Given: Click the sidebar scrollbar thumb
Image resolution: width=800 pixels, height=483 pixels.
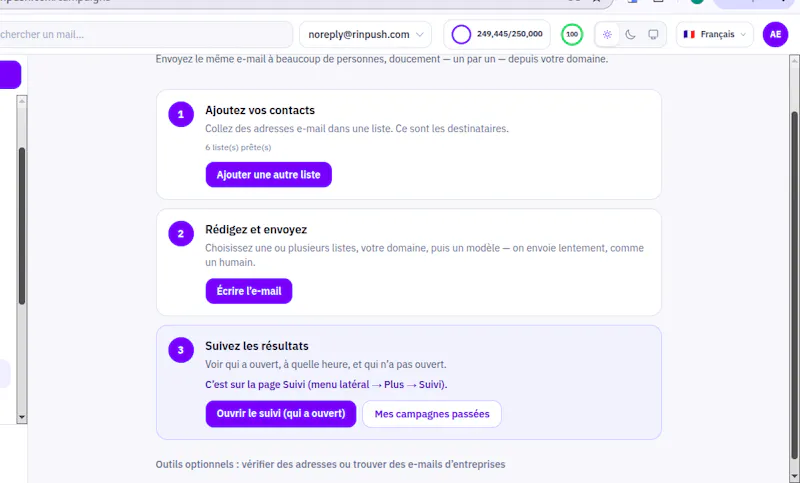Looking at the screenshot, I should 21,226.
